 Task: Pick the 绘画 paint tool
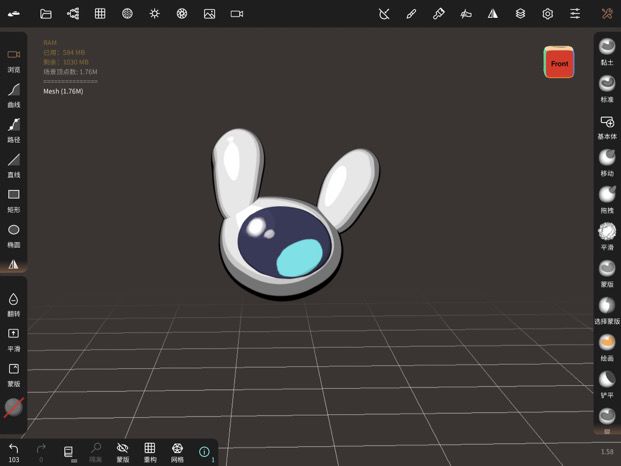[607, 347]
